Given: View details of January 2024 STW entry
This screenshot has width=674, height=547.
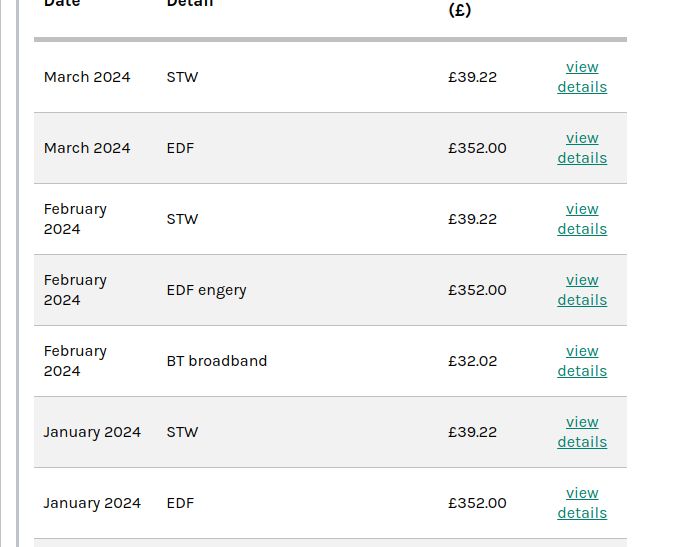Looking at the screenshot, I should click(x=582, y=432).
